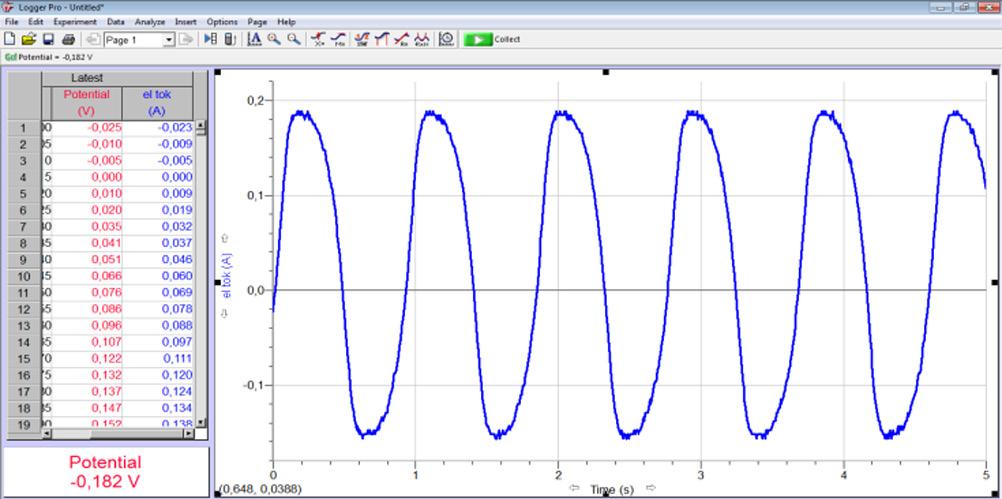Zoom out of the graph
Screen dimensions: 1002x499
click(x=294, y=39)
